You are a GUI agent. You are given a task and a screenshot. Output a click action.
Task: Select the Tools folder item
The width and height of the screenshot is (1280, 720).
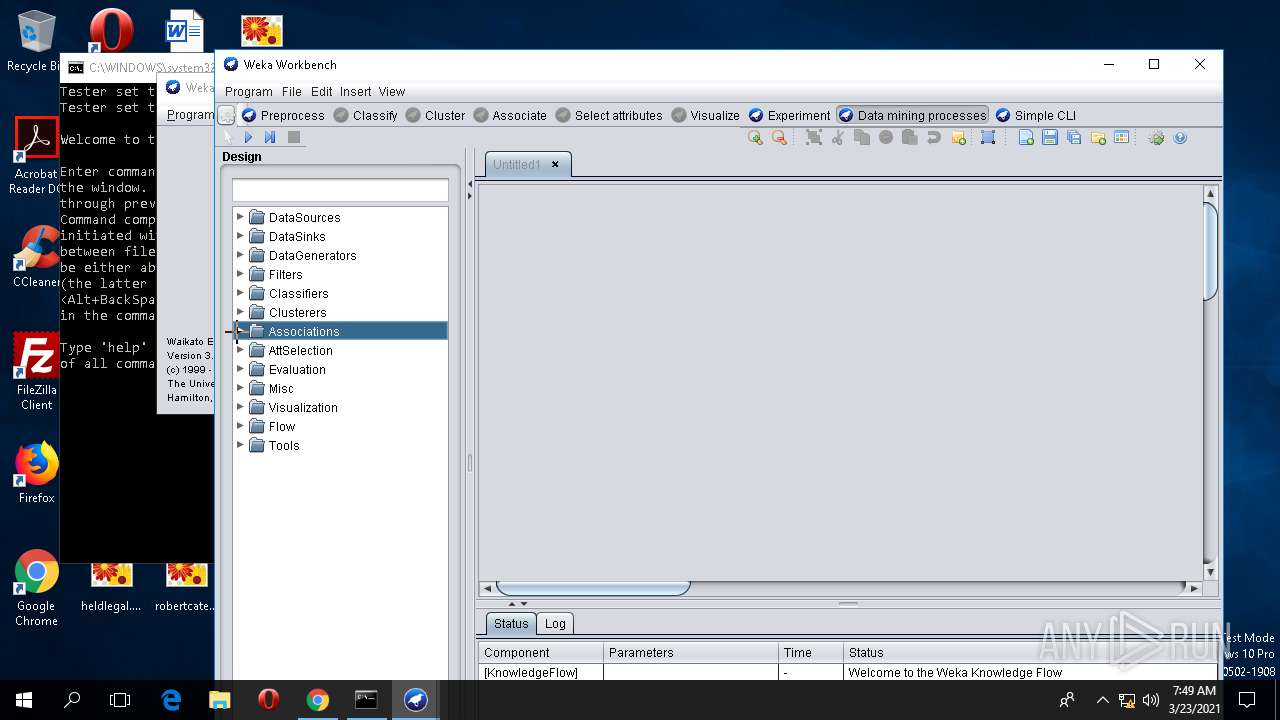284,445
